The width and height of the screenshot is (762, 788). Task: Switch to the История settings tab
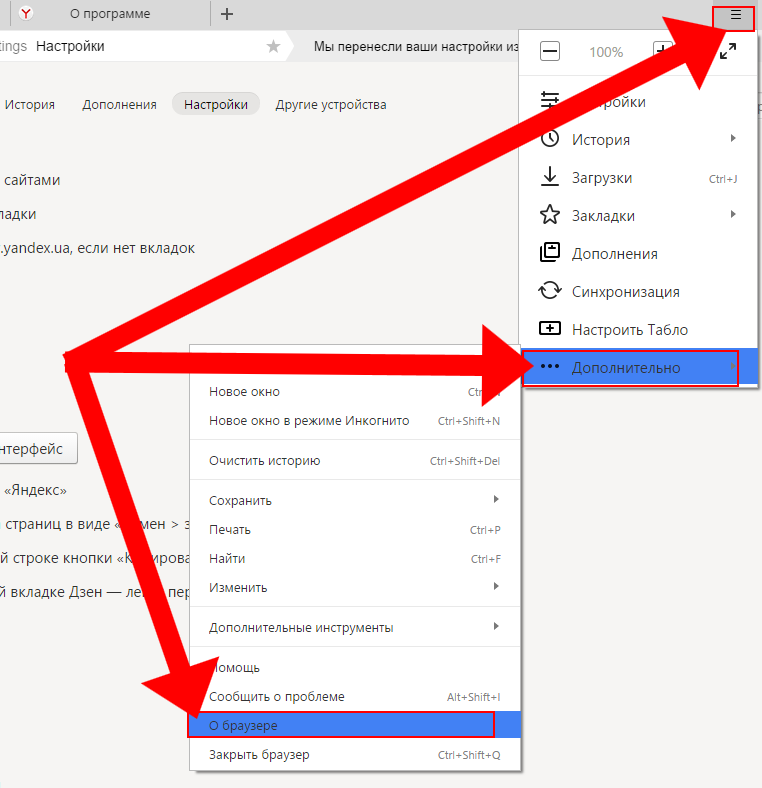click(30, 104)
